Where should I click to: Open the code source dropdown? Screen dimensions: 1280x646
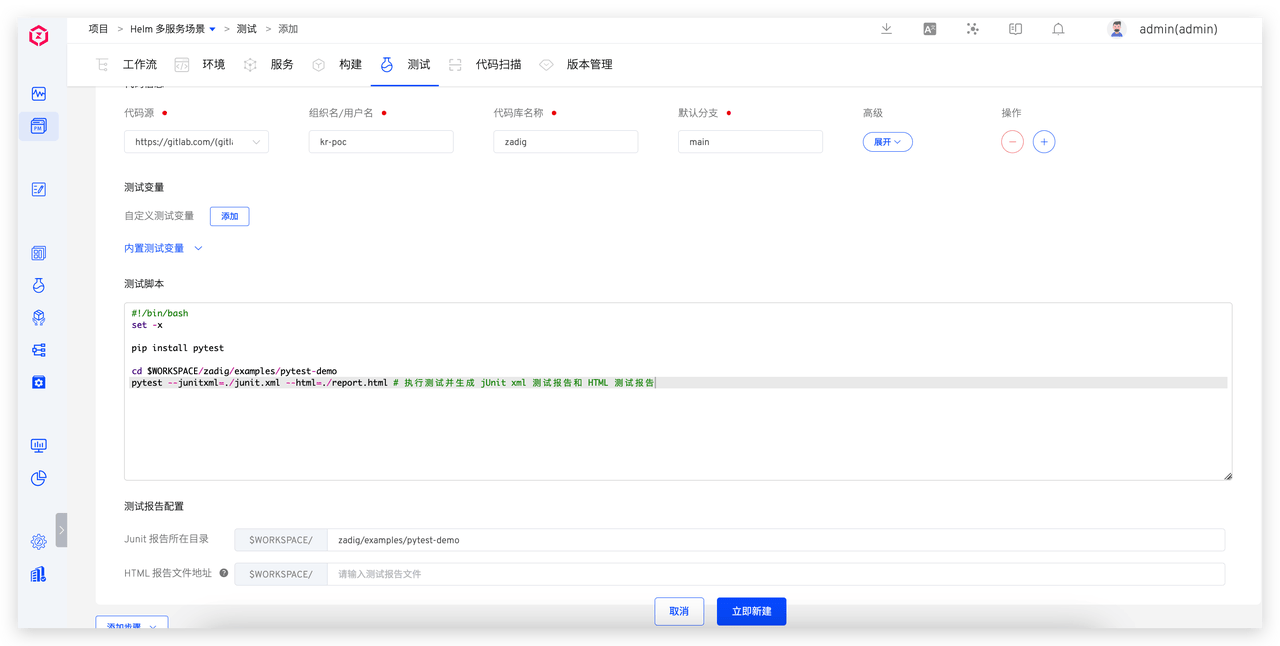click(196, 142)
